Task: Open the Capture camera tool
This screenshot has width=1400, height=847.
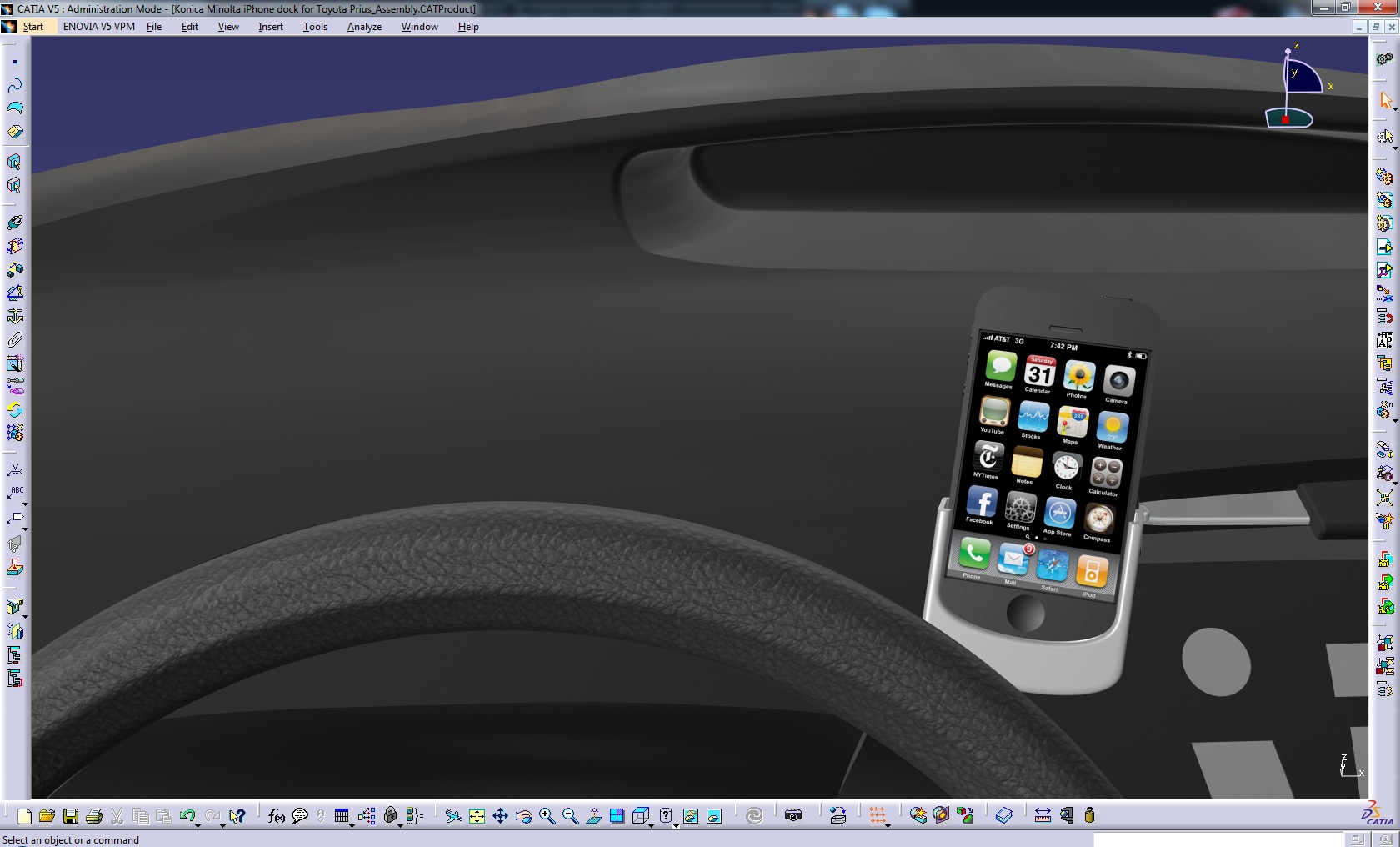Action: [793, 816]
